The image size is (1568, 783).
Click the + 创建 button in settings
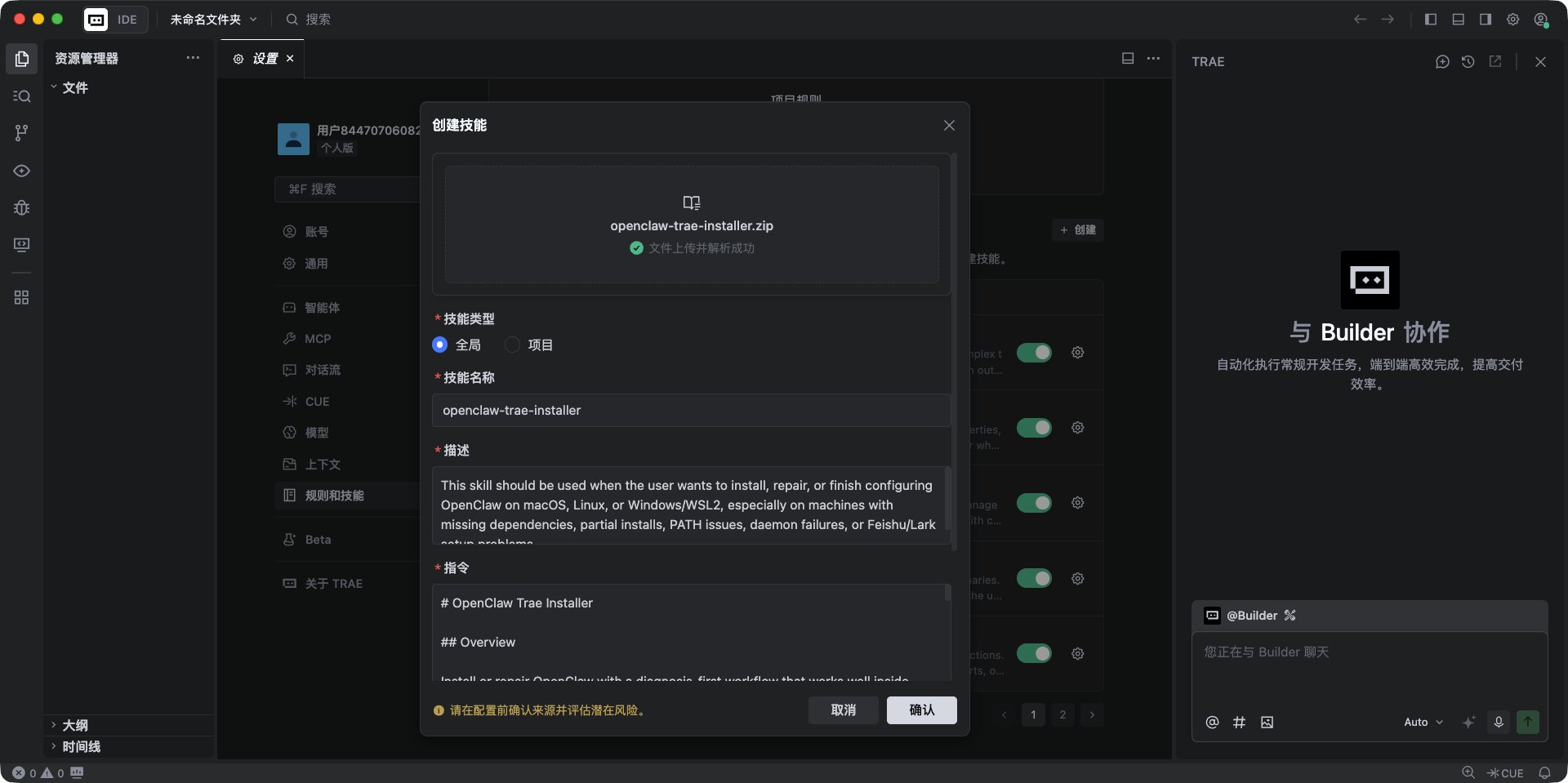(1078, 230)
